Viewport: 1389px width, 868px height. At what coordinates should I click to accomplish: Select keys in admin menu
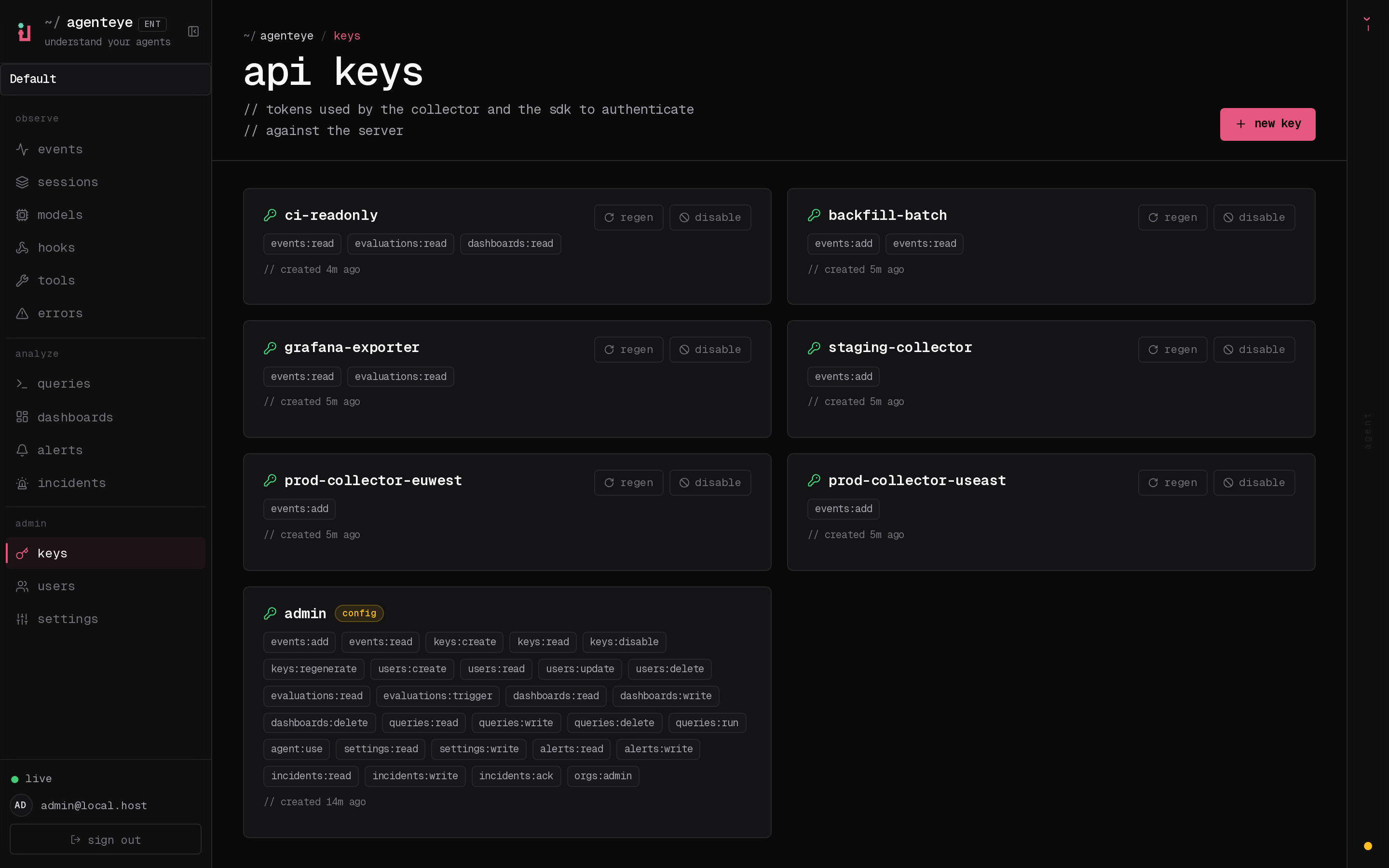click(x=106, y=554)
